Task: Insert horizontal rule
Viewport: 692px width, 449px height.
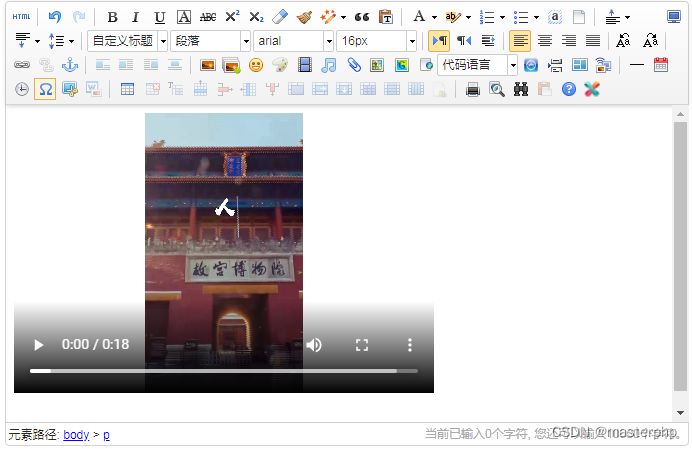Action: tap(637, 65)
